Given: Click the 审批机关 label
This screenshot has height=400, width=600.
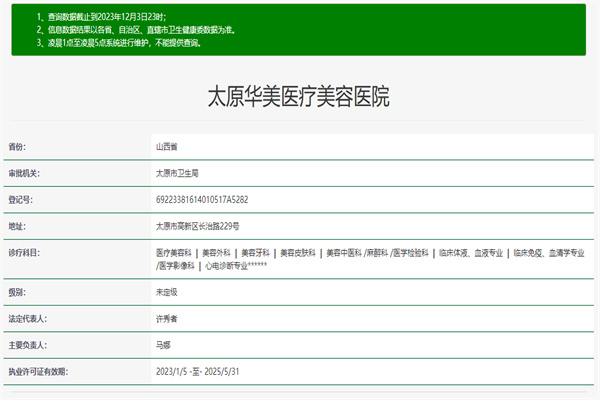Looking at the screenshot, I should 24,173.
